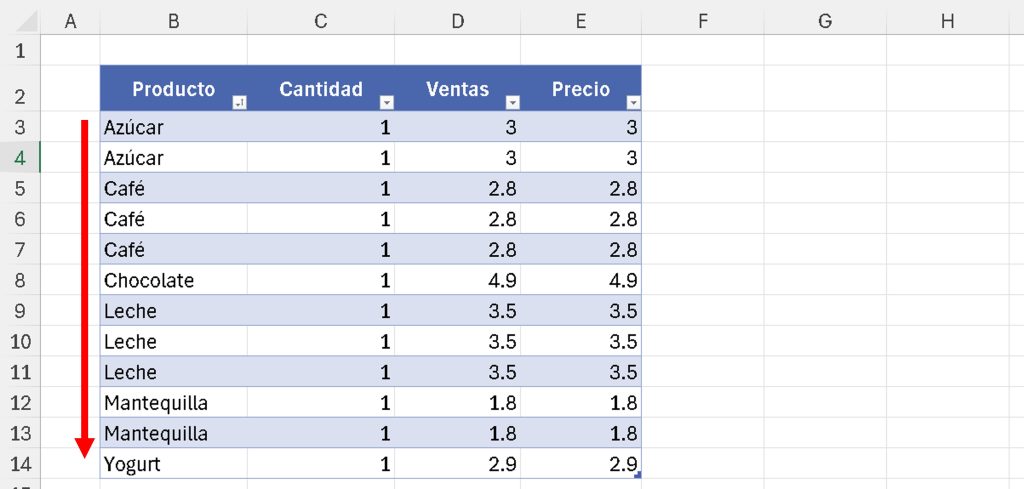Open the Producto column filter dropdown
Screen dimensions: 1024x489
238,102
